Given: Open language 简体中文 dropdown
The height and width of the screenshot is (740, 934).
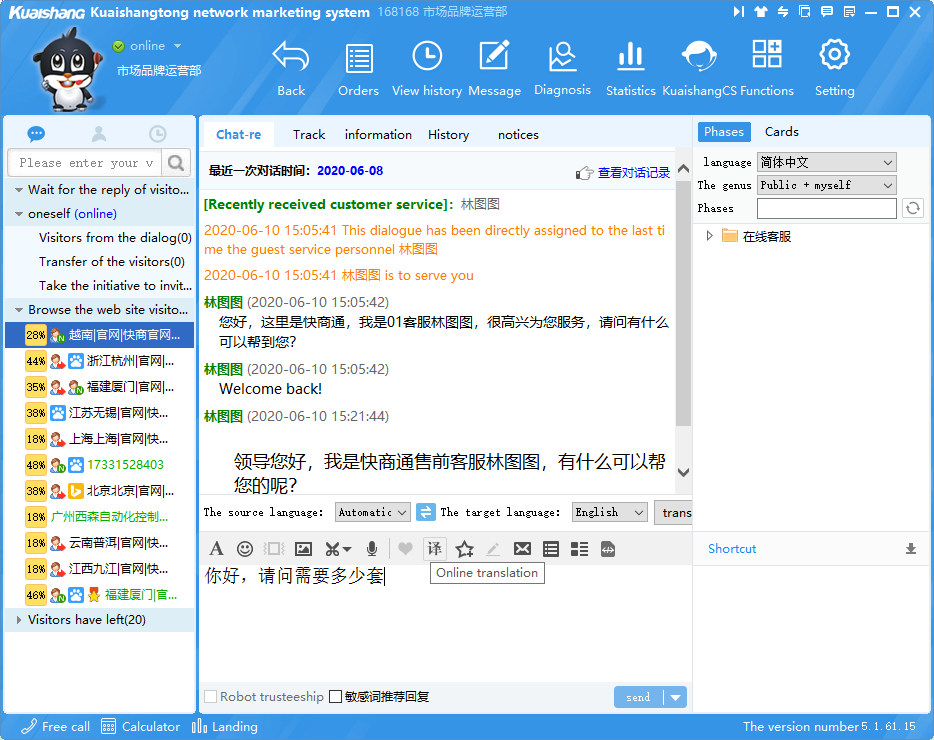Looking at the screenshot, I should coord(826,162).
